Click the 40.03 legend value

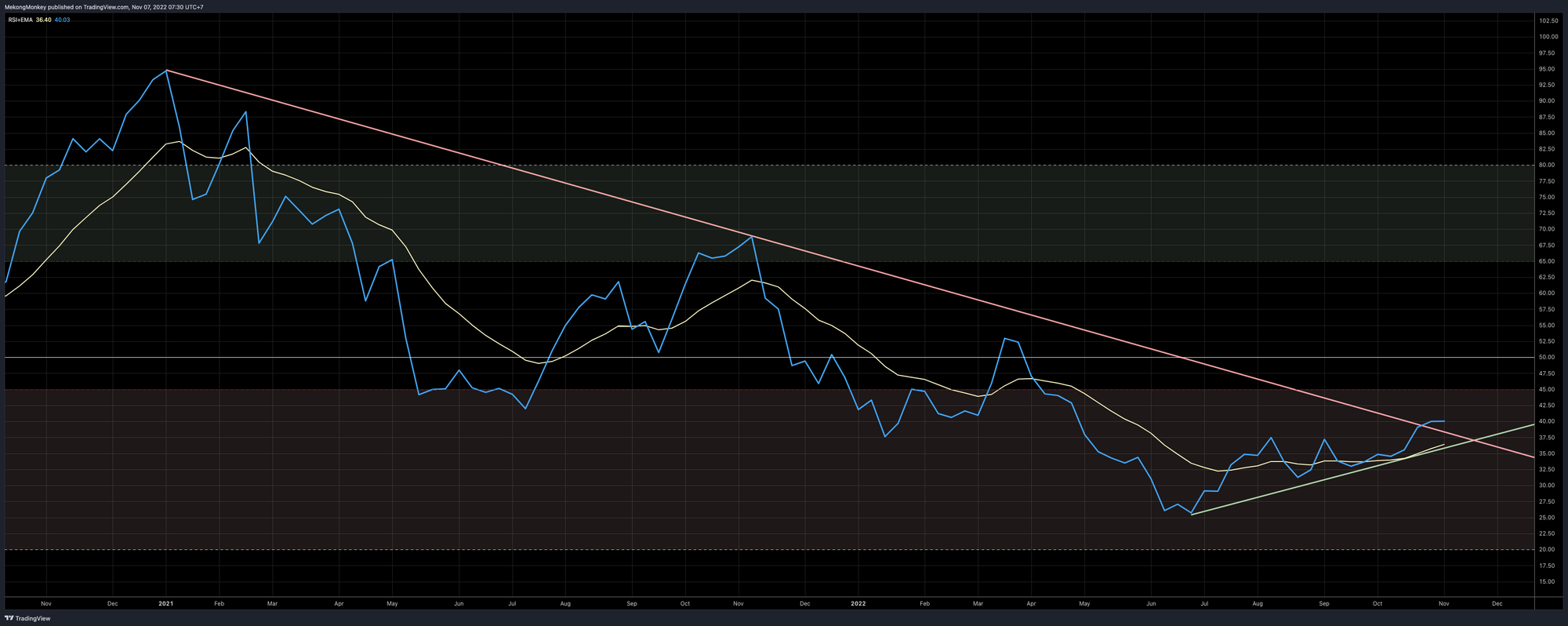coord(62,20)
